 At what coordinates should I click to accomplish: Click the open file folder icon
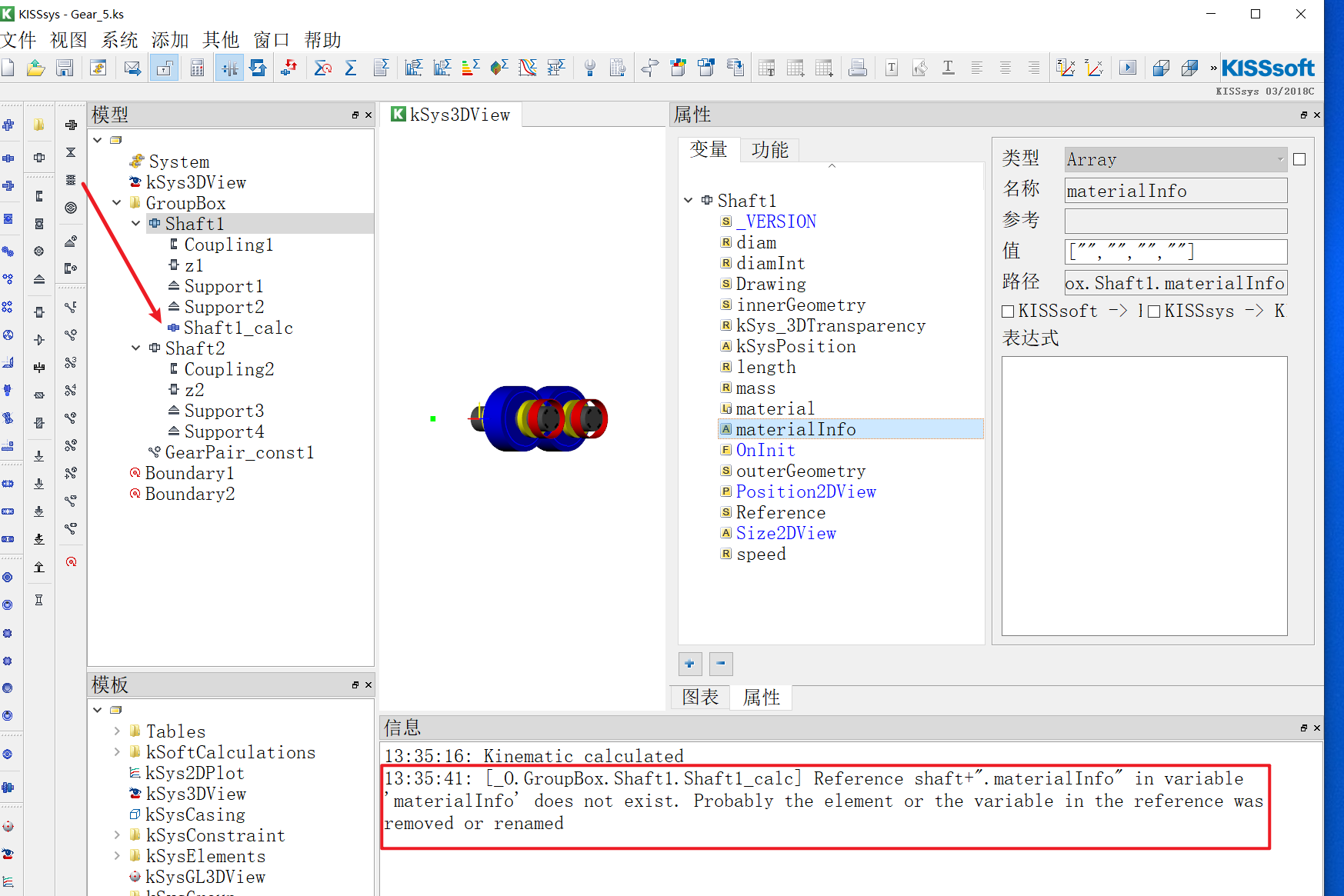tap(36, 68)
